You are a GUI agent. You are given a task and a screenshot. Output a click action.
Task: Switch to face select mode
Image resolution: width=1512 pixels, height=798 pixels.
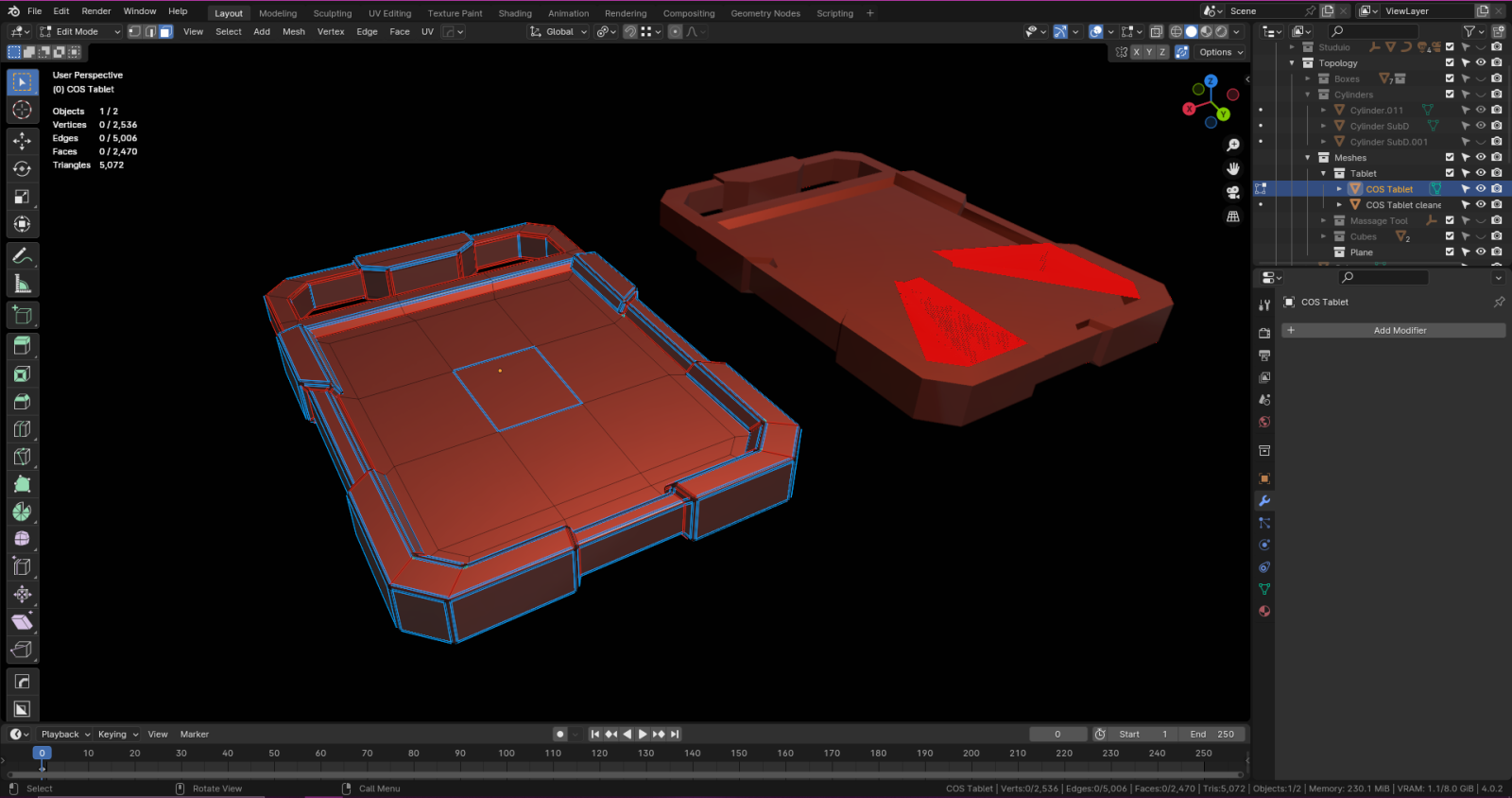pyautogui.click(x=165, y=31)
